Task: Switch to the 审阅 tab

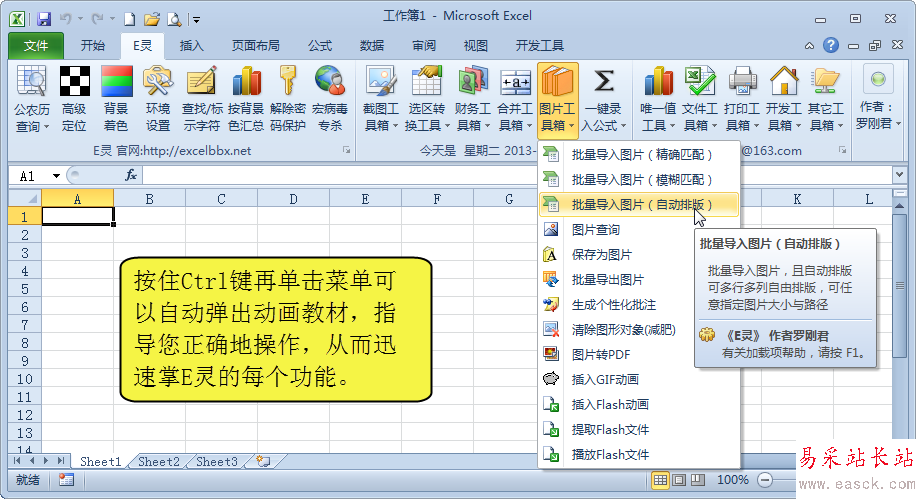Action: tap(424, 46)
